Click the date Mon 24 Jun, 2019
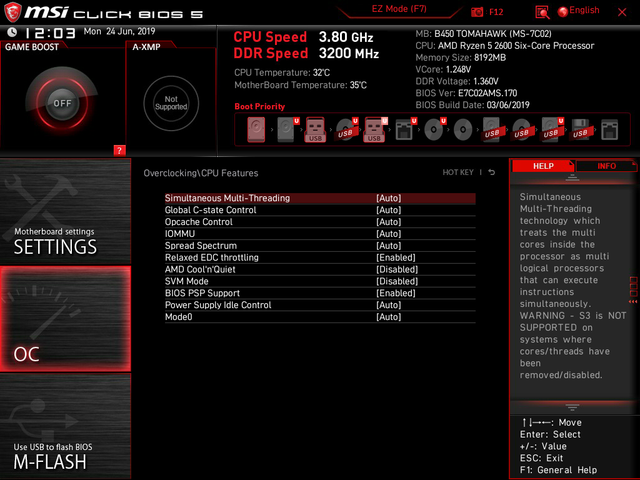The image size is (640, 480). [x=119, y=31]
